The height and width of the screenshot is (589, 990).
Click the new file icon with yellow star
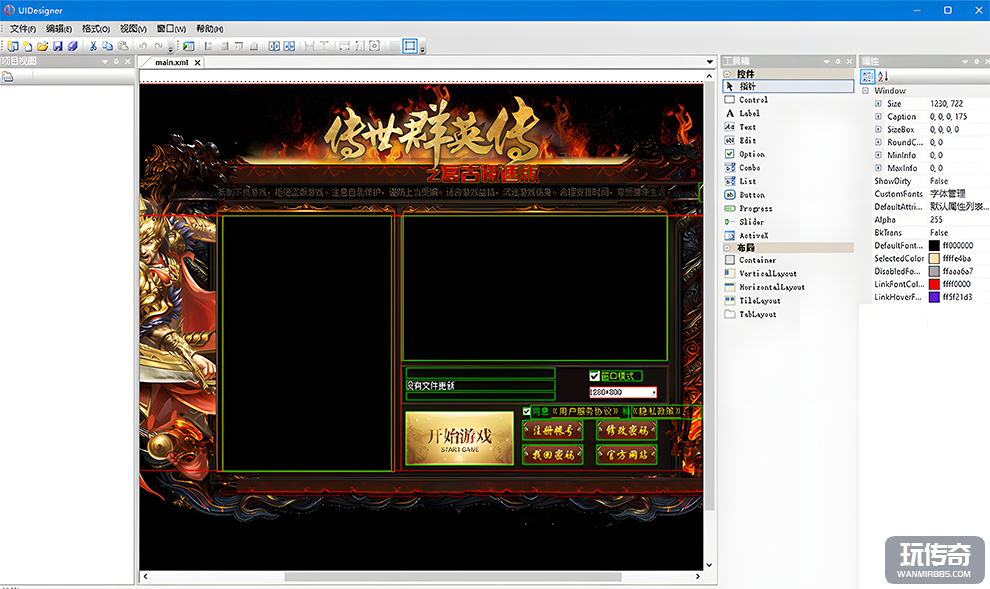pyautogui.click(x=28, y=46)
